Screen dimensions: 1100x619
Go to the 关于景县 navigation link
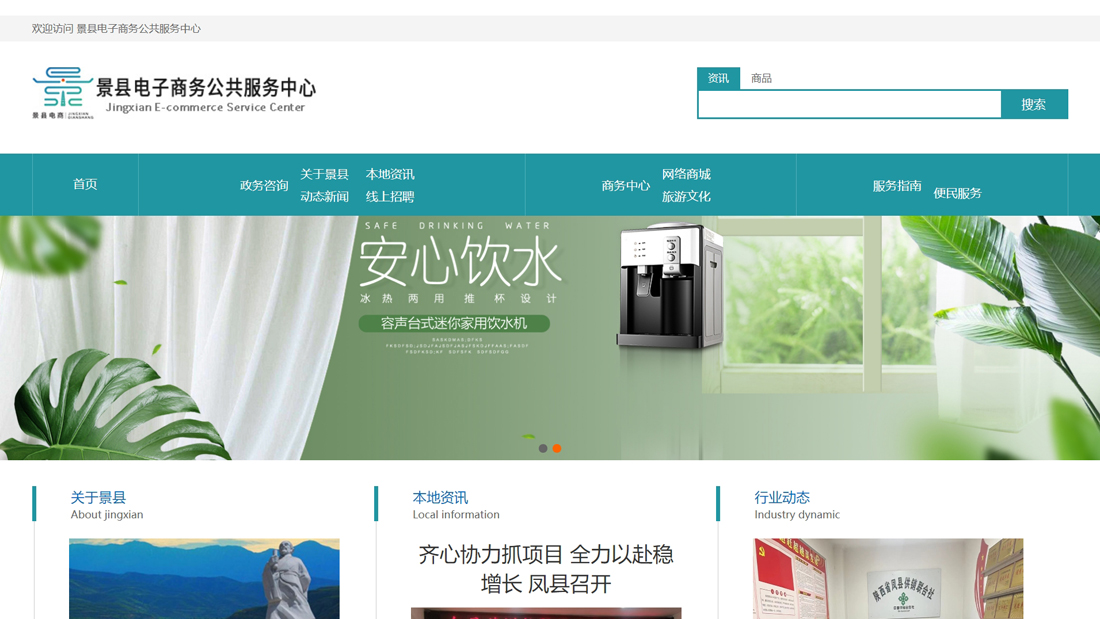tap(324, 174)
